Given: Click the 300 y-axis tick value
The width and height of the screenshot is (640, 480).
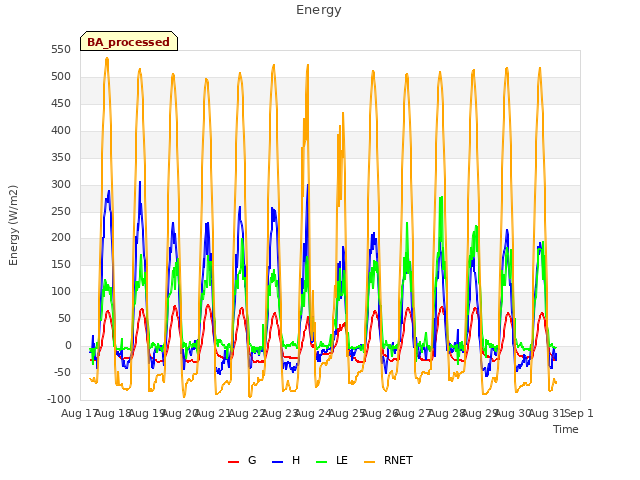Looking at the screenshot, I should 61,184.
